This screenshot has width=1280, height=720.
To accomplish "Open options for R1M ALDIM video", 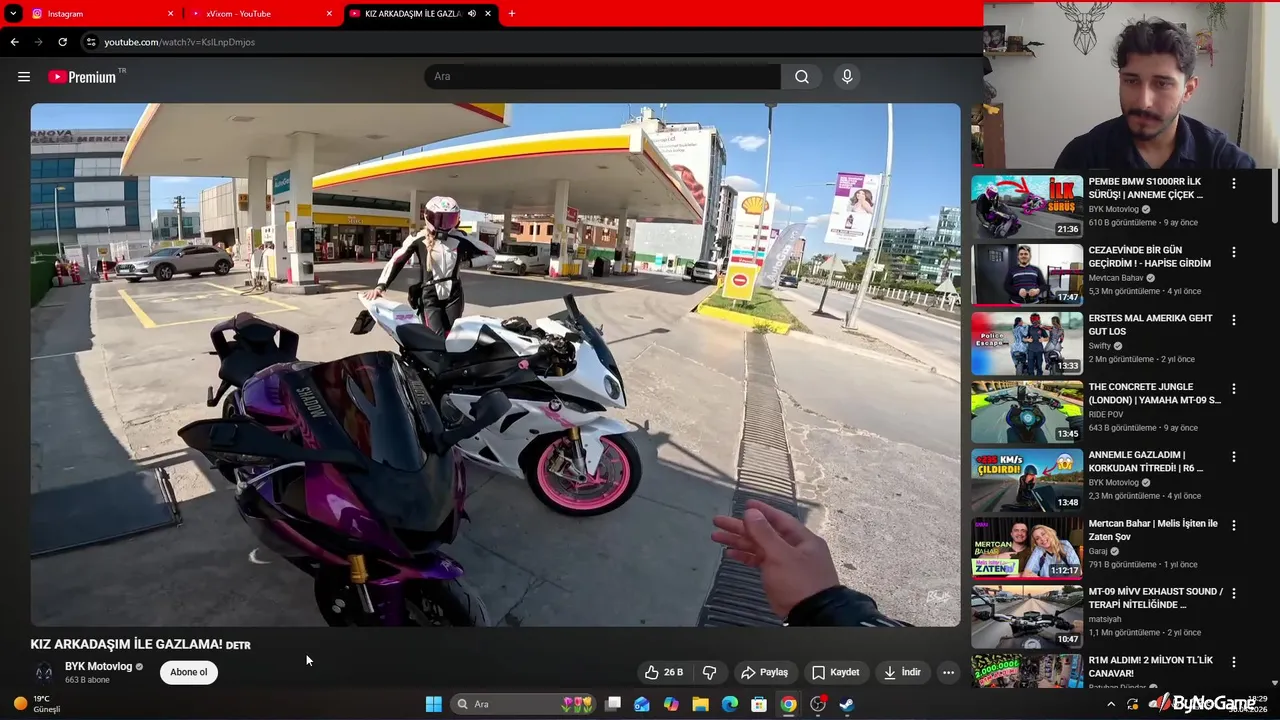I will (1234, 662).
